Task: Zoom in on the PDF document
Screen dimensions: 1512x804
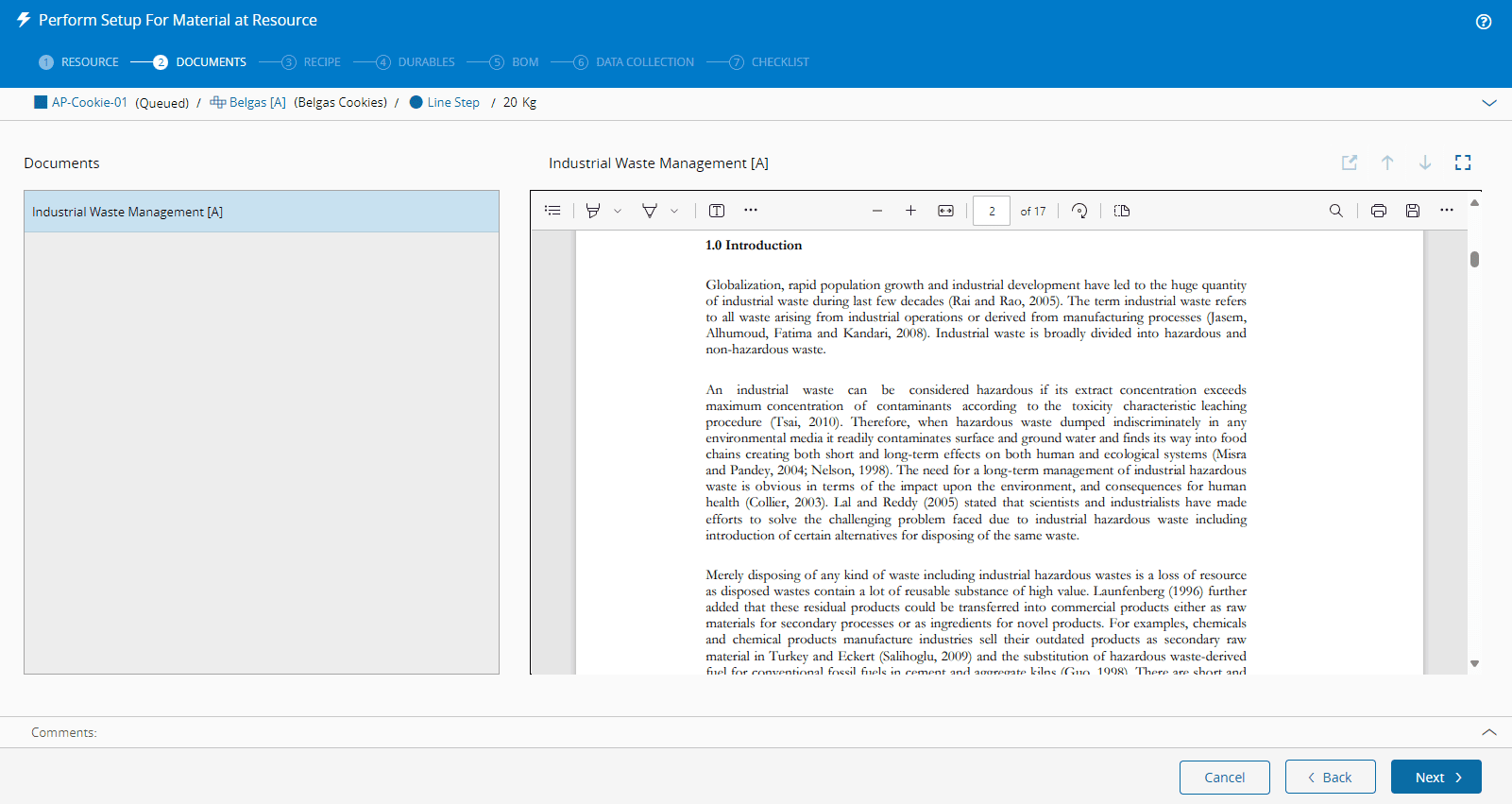Action: 910,211
